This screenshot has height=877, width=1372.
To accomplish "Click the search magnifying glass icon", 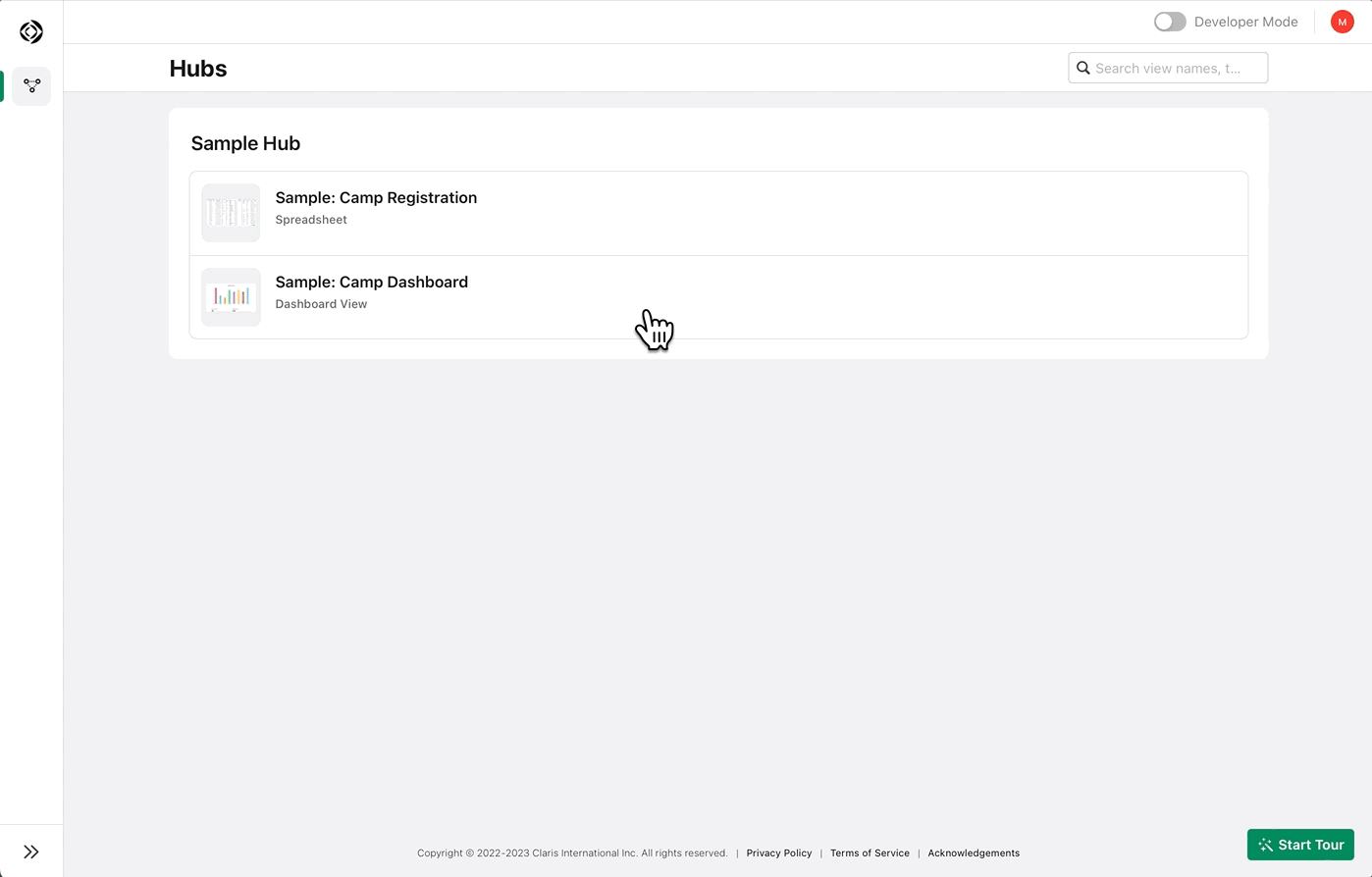I will pyautogui.click(x=1083, y=68).
